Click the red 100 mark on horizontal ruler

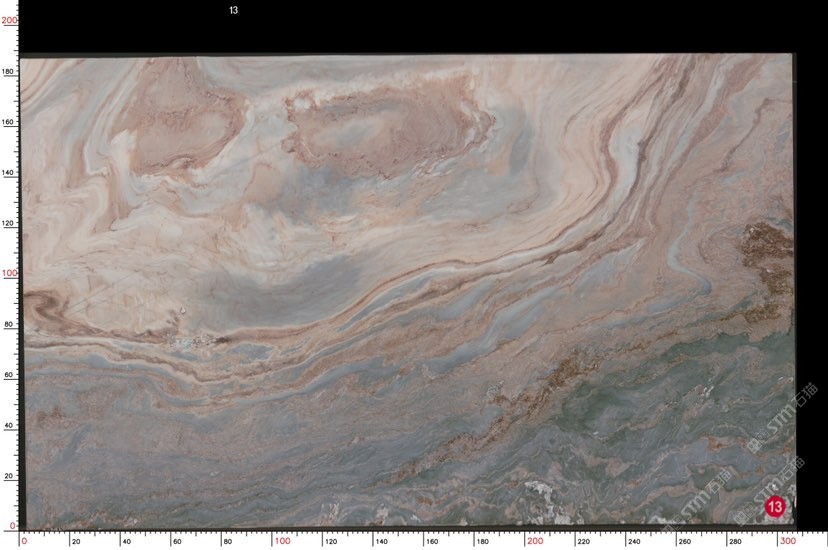tap(283, 540)
